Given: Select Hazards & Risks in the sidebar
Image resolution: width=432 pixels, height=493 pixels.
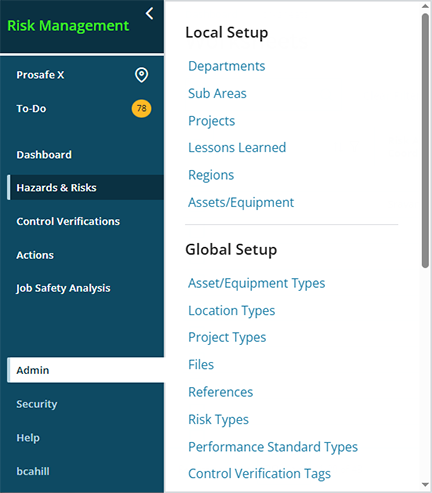Looking at the screenshot, I should 56,188.
